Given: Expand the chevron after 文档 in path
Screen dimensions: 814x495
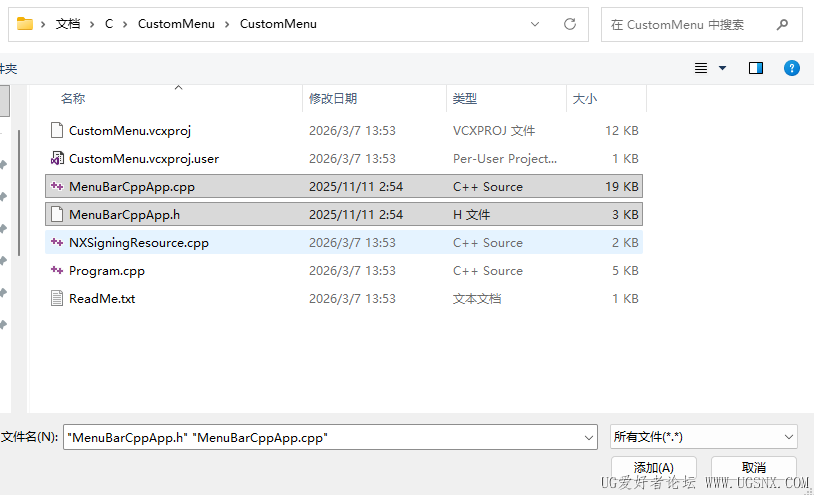Looking at the screenshot, I should point(92,24).
